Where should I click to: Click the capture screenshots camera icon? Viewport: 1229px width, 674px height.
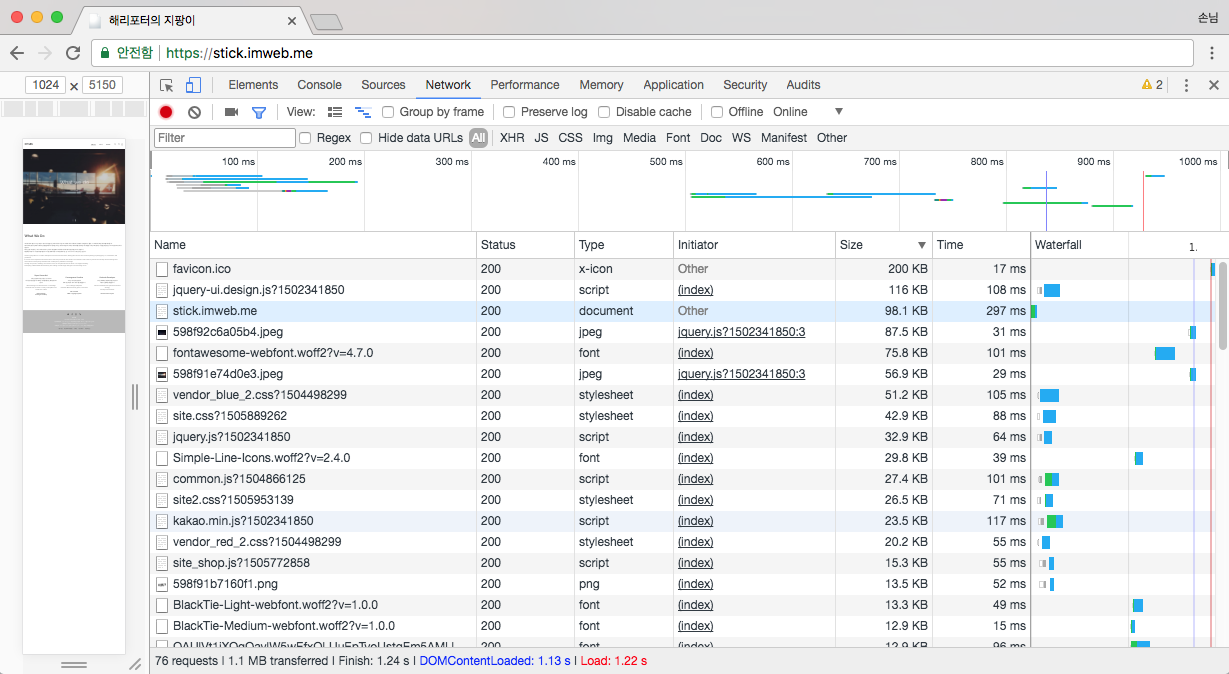231,112
